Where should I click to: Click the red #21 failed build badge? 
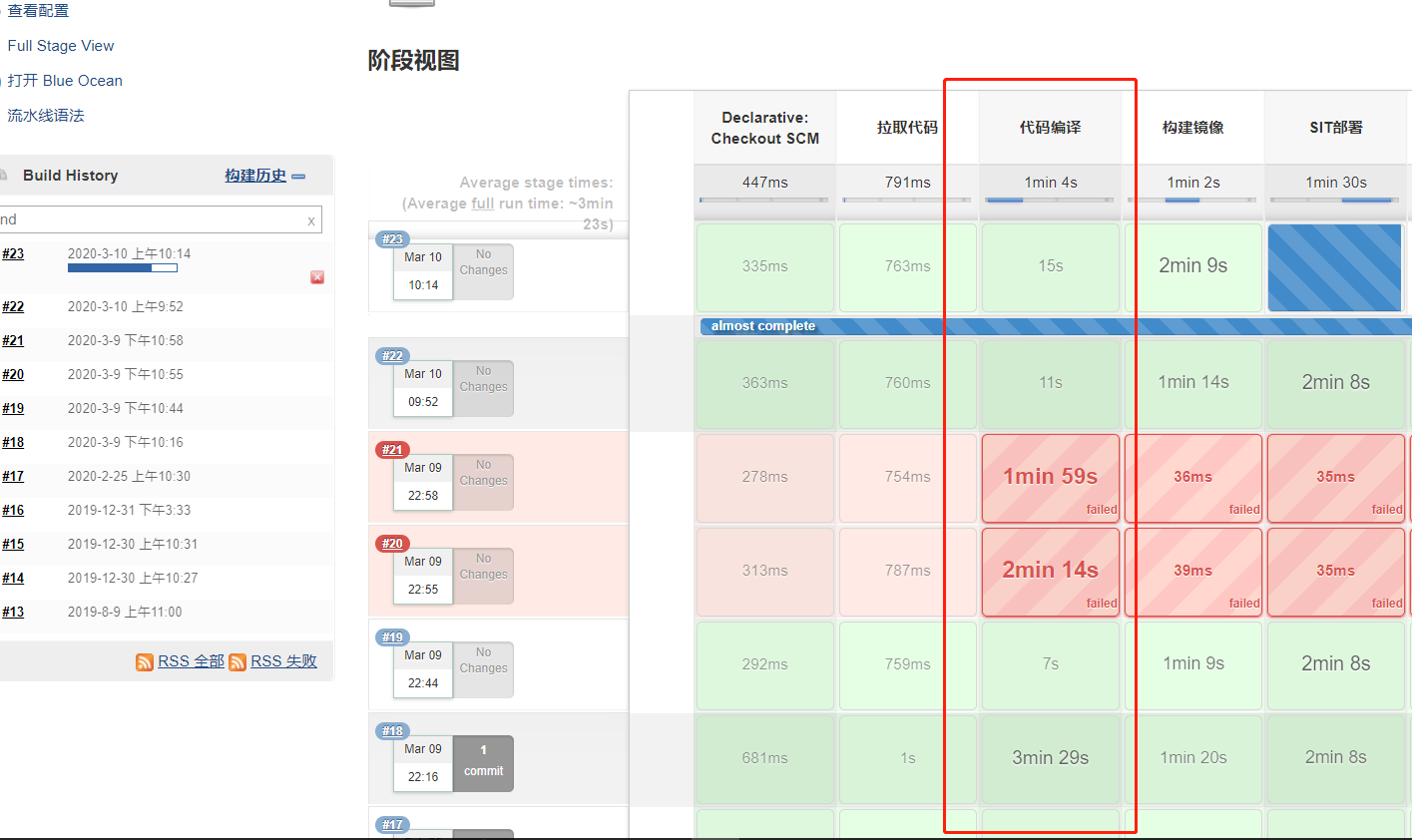[391, 449]
